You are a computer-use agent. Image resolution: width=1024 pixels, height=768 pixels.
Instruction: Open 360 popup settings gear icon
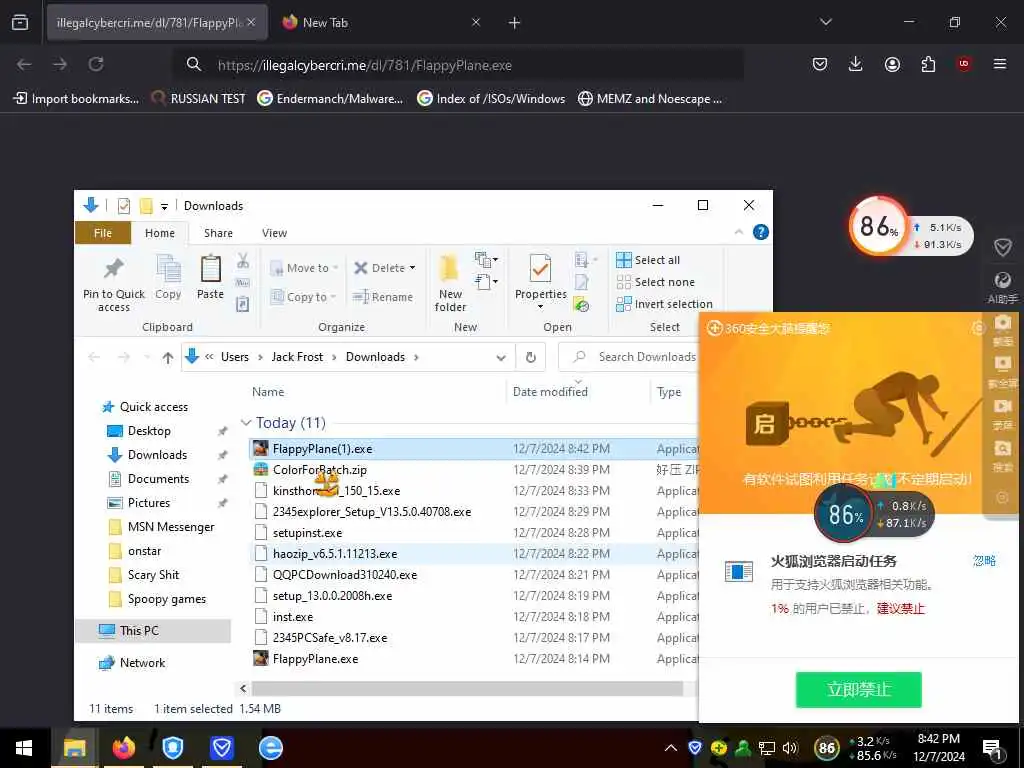tap(978, 328)
